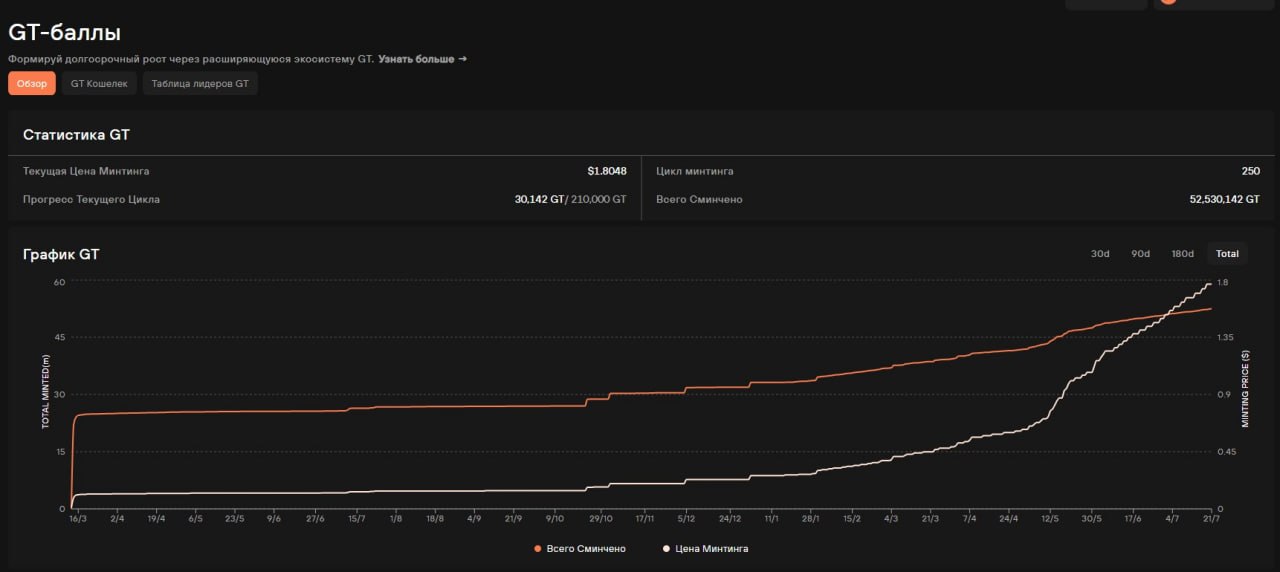Switch to the Обзор tab
This screenshot has height=572, width=1280.
(x=32, y=84)
